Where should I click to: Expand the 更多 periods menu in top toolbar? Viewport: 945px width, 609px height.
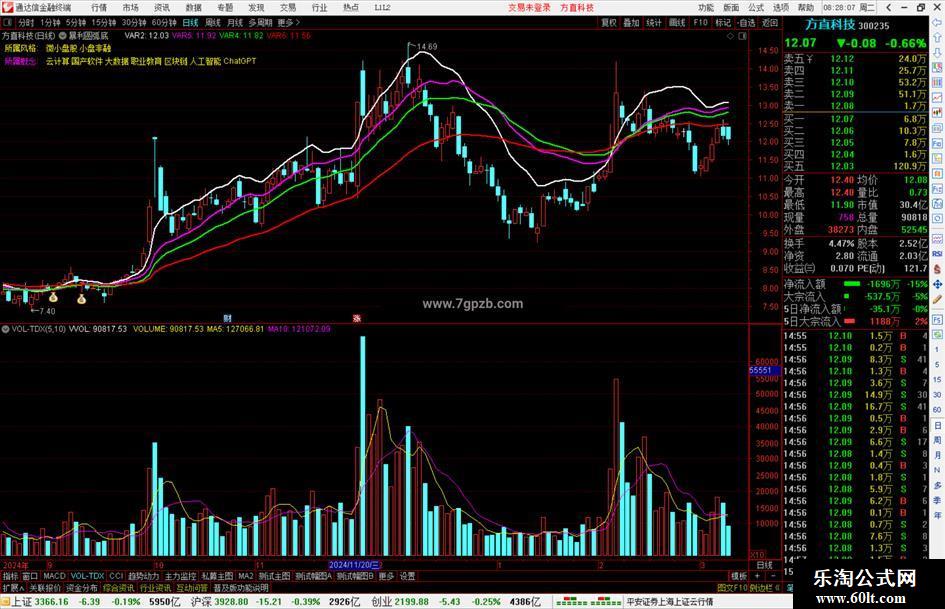pos(289,22)
